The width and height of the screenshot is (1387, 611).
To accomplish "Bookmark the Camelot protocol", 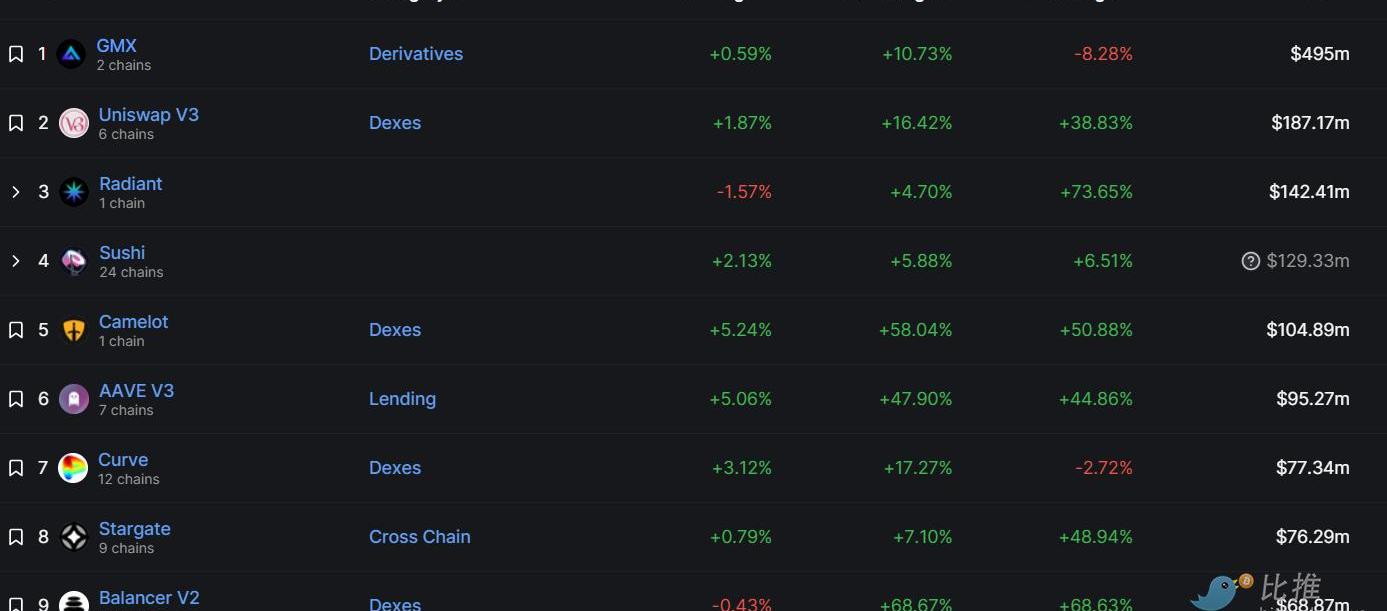I will click(16, 330).
